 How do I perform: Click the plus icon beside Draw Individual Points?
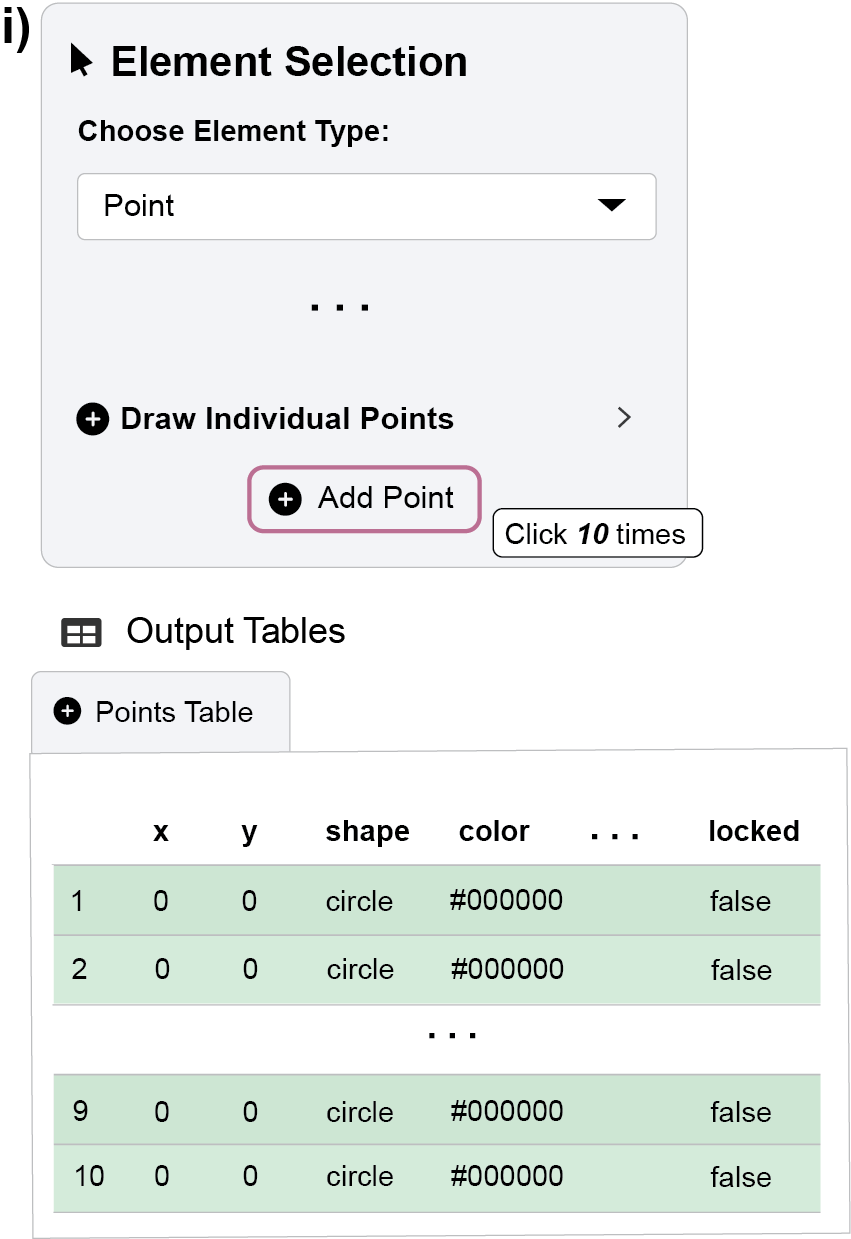coord(92,419)
